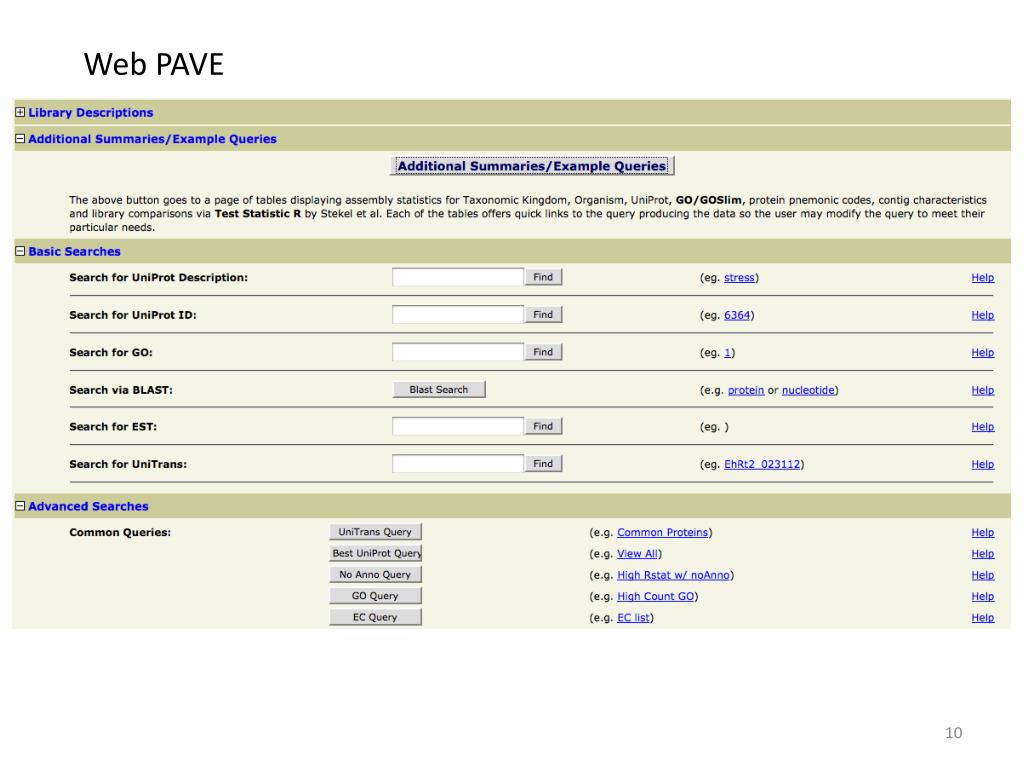The width and height of the screenshot is (1024, 768).
Task: Open Help for BLAST search
Action: click(982, 390)
